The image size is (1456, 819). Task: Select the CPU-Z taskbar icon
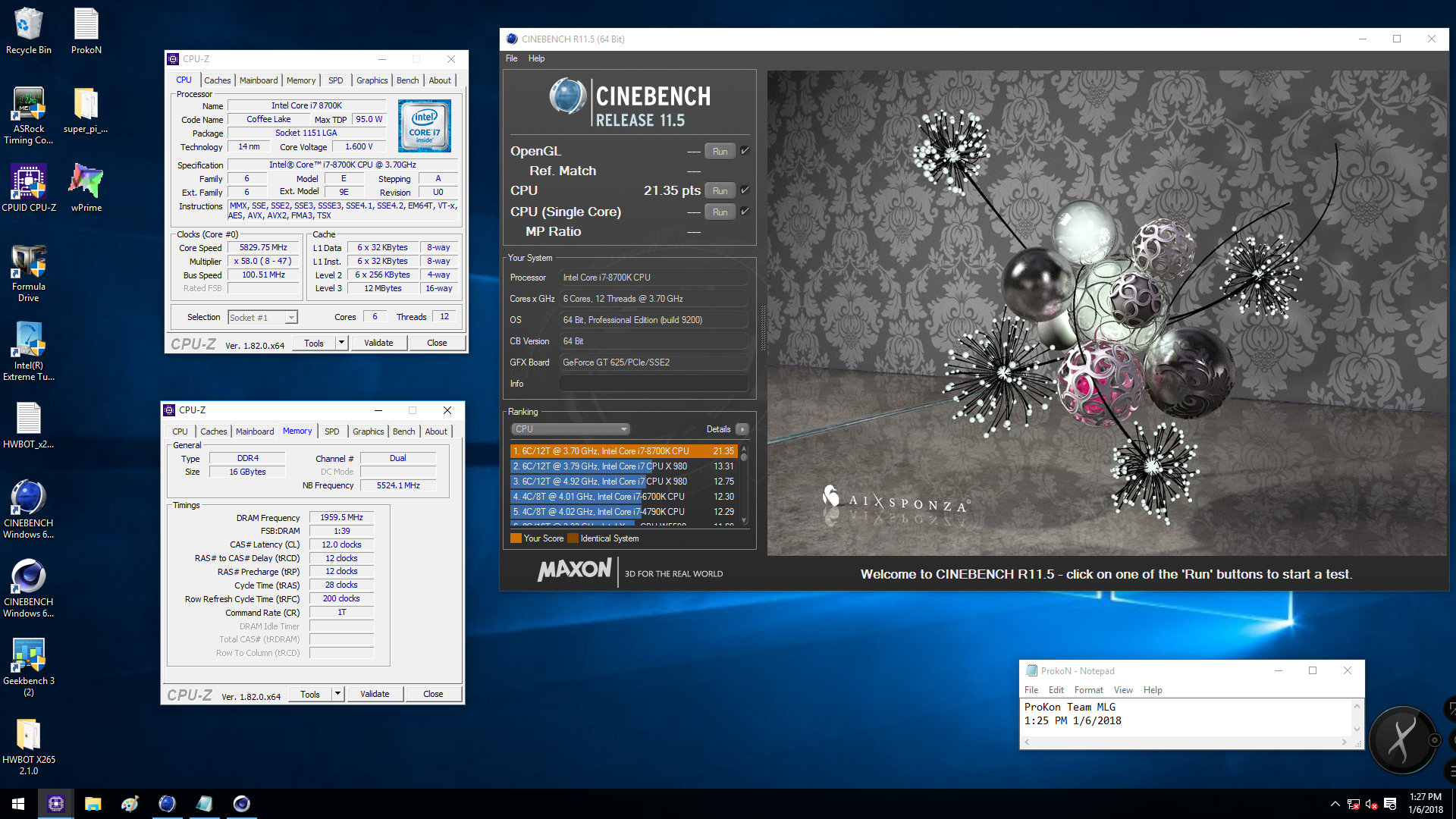point(55,804)
